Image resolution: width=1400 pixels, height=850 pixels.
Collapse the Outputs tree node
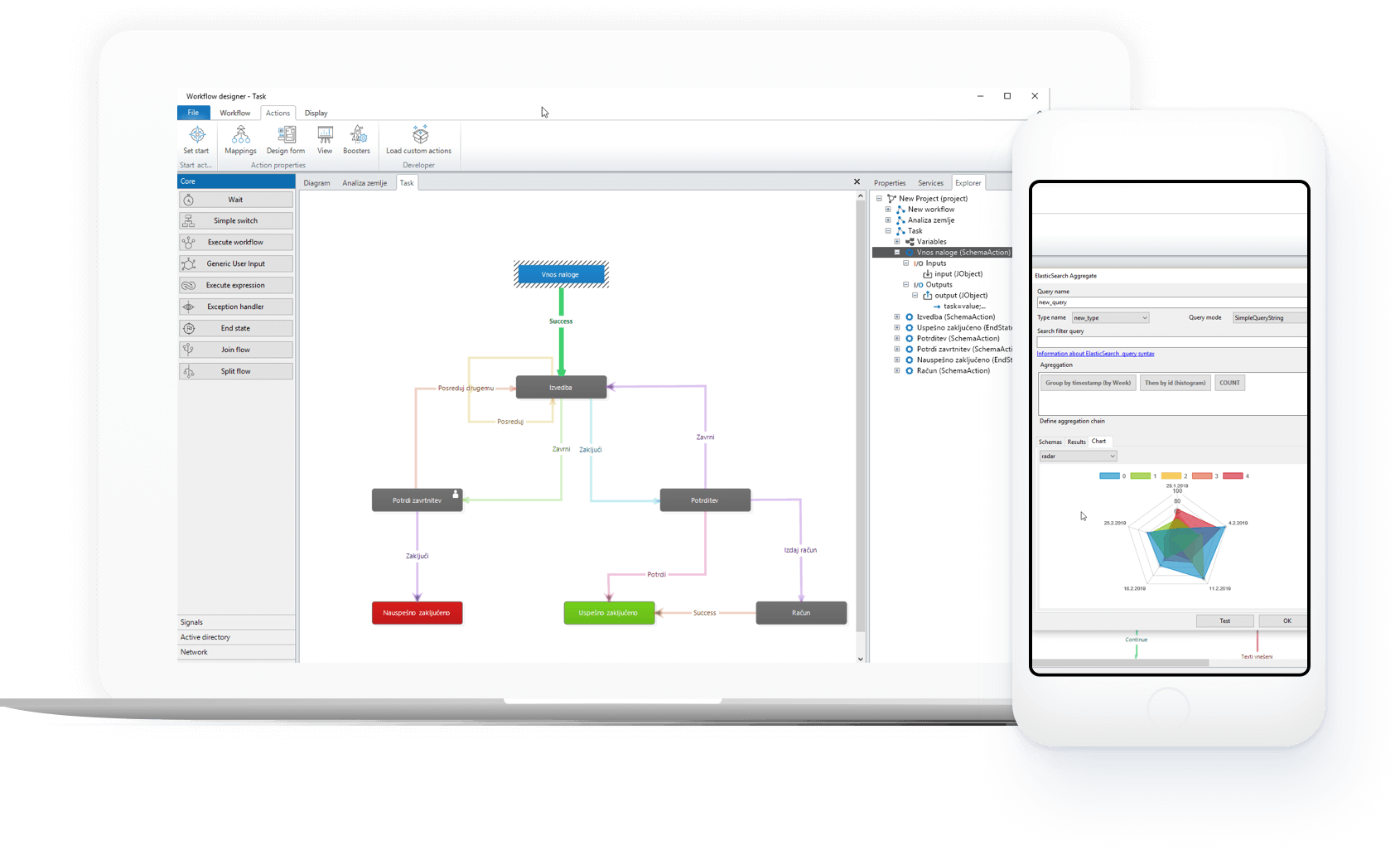coord(906,285)
